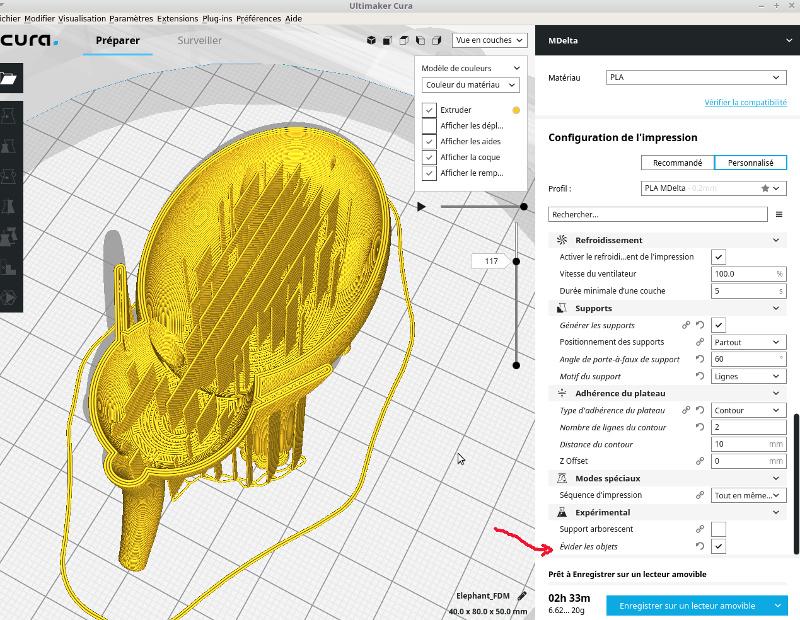Viewport: 800px width, 620px height.
Task: Select the Rotate tool in left toolbar
Action: [8, 177]
